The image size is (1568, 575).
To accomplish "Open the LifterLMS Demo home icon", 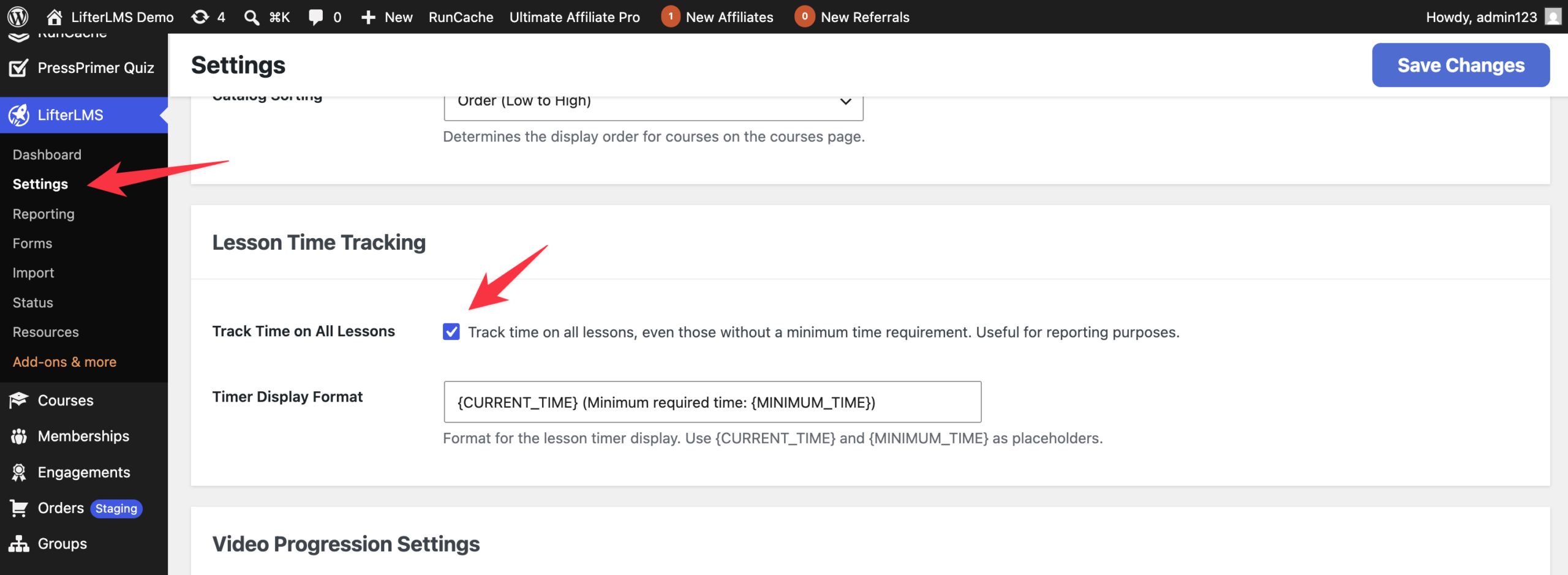I will tap(55, 17).
